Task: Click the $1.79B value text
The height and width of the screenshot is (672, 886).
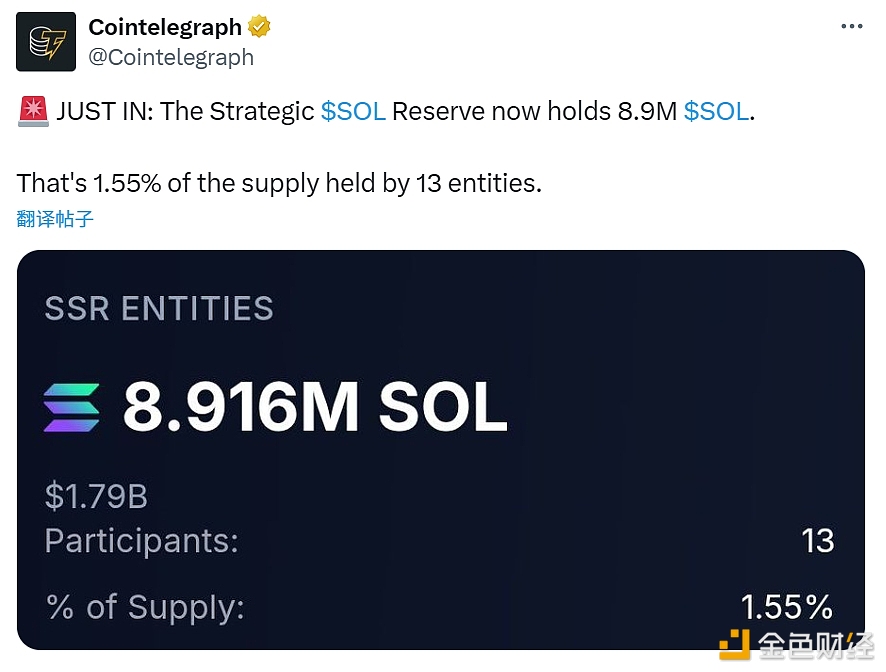Action: point(96,496)
